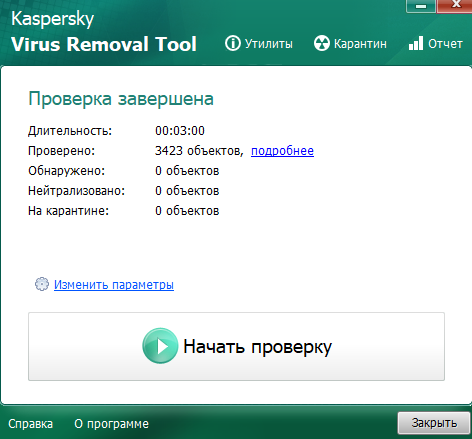This screenshot has width=472, height=439.
Task: Select the Нейтрализовано value 0 объектов
Action: 187,191
